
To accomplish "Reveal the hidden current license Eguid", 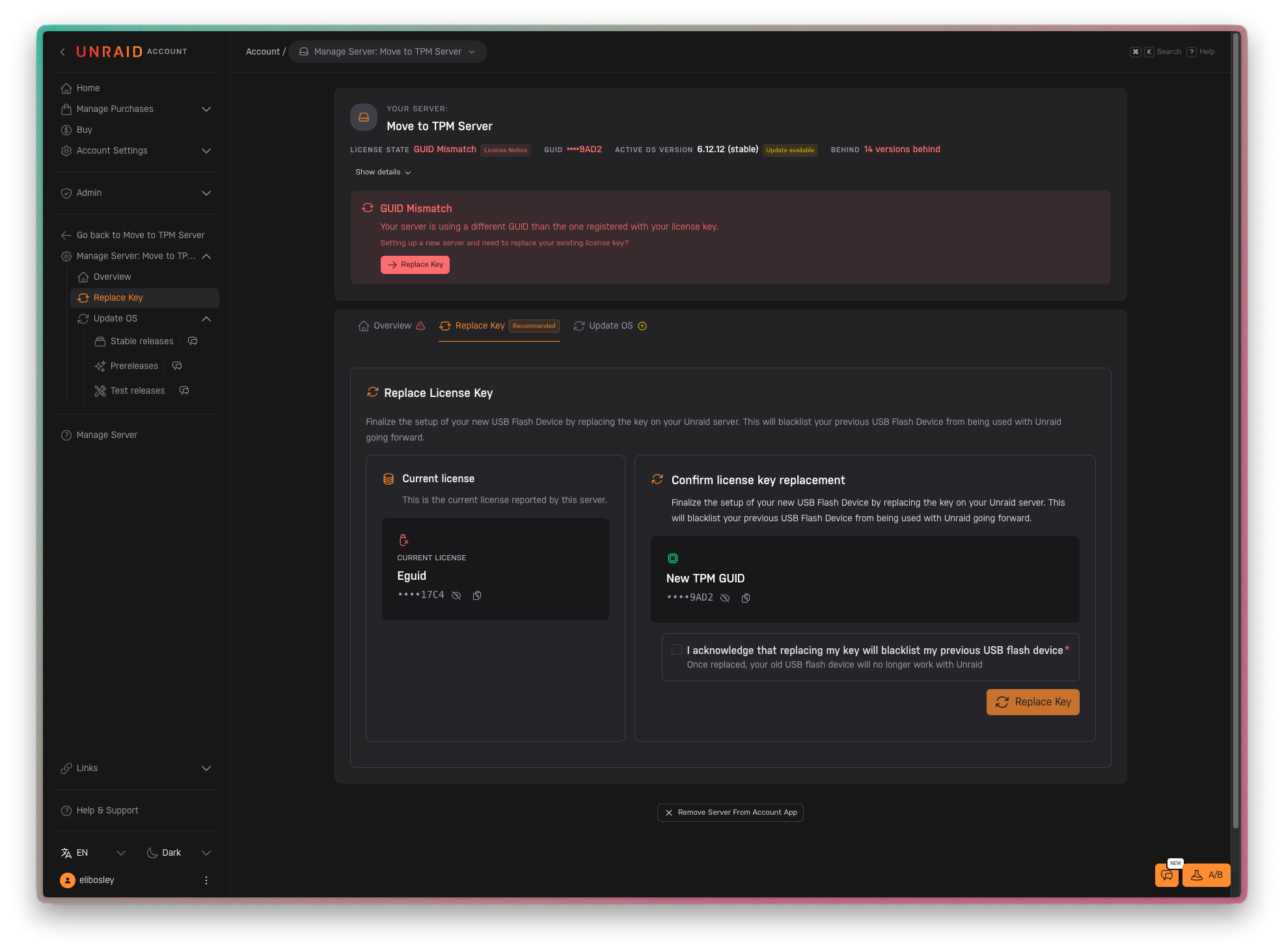I will point(456,595).
